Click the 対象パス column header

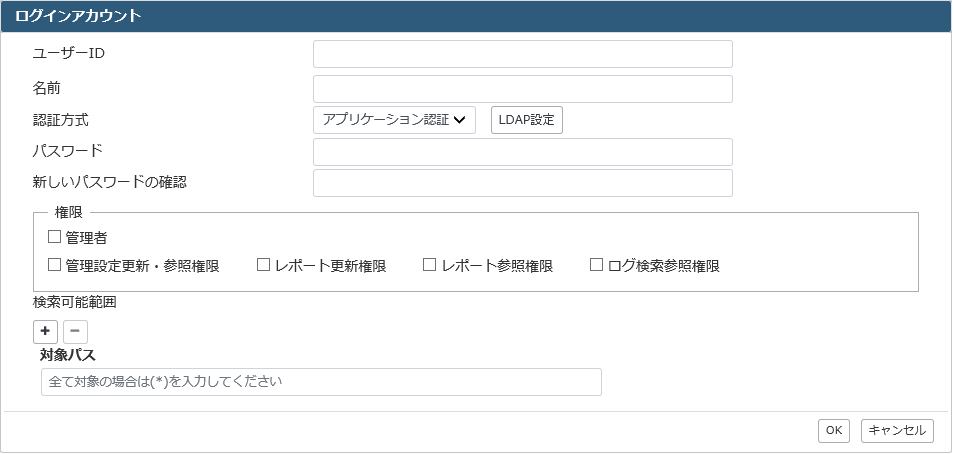tap(68, 354)
